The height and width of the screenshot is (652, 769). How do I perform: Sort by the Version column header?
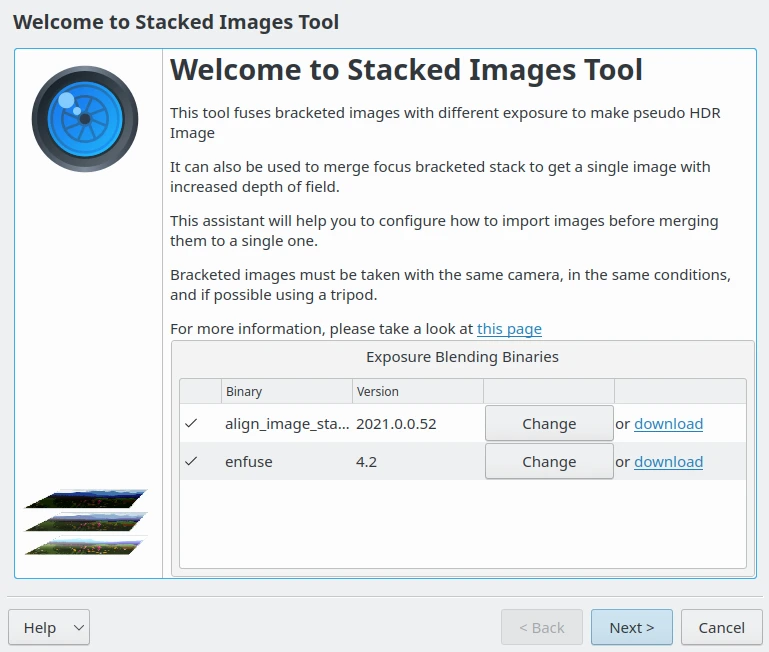coord(417,392)
